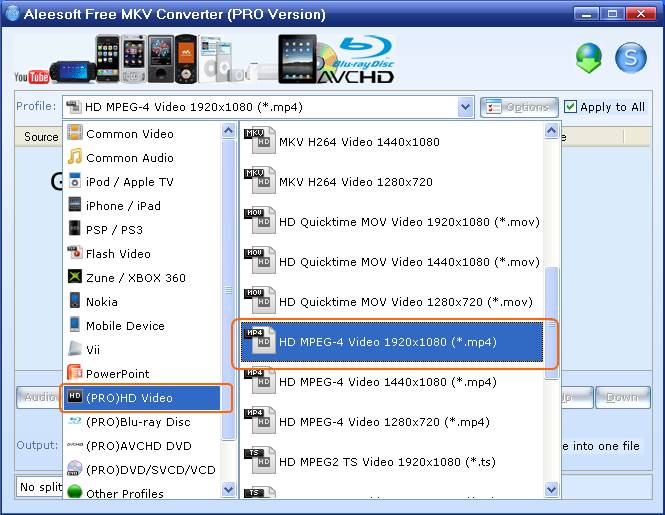Choose the Zune / XBOX 360 icon
Screen dimensions: 665x515
point(75,278)
